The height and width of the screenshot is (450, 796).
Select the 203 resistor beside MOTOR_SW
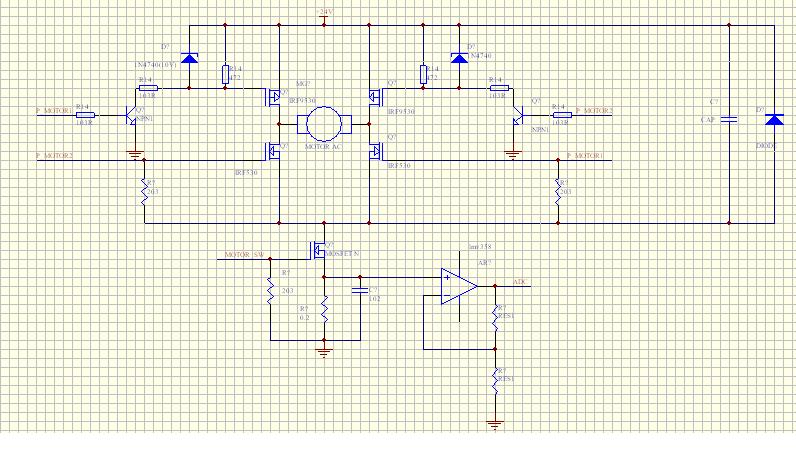pos(269,292)
